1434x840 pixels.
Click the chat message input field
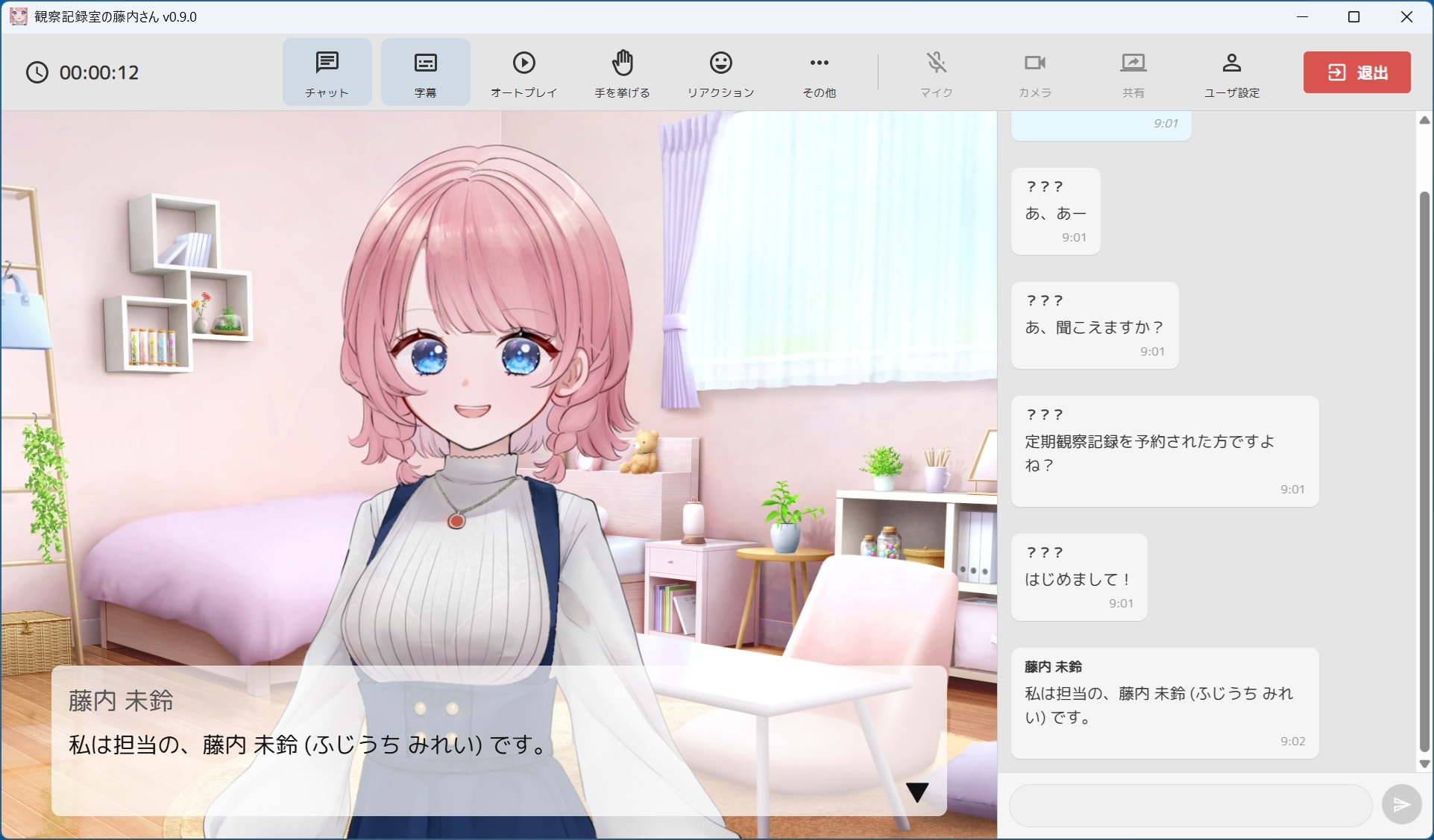point(1189,805)
